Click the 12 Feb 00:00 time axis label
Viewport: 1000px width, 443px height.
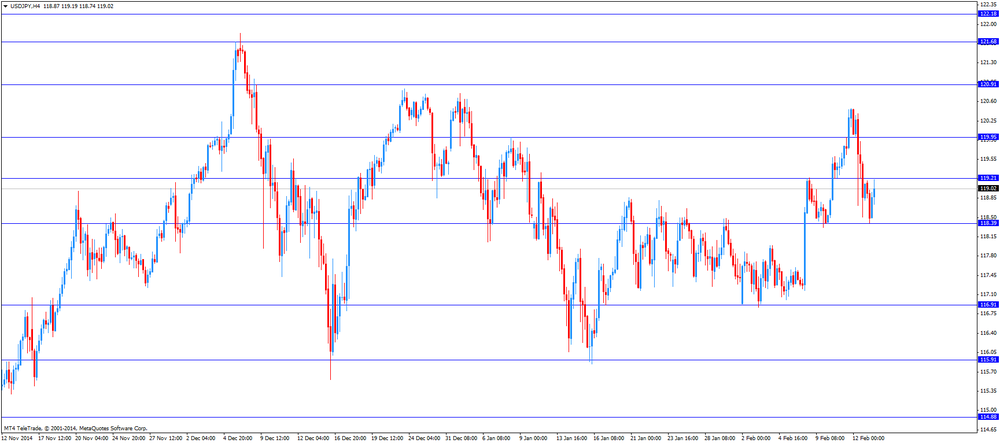[x=867, y=439]
